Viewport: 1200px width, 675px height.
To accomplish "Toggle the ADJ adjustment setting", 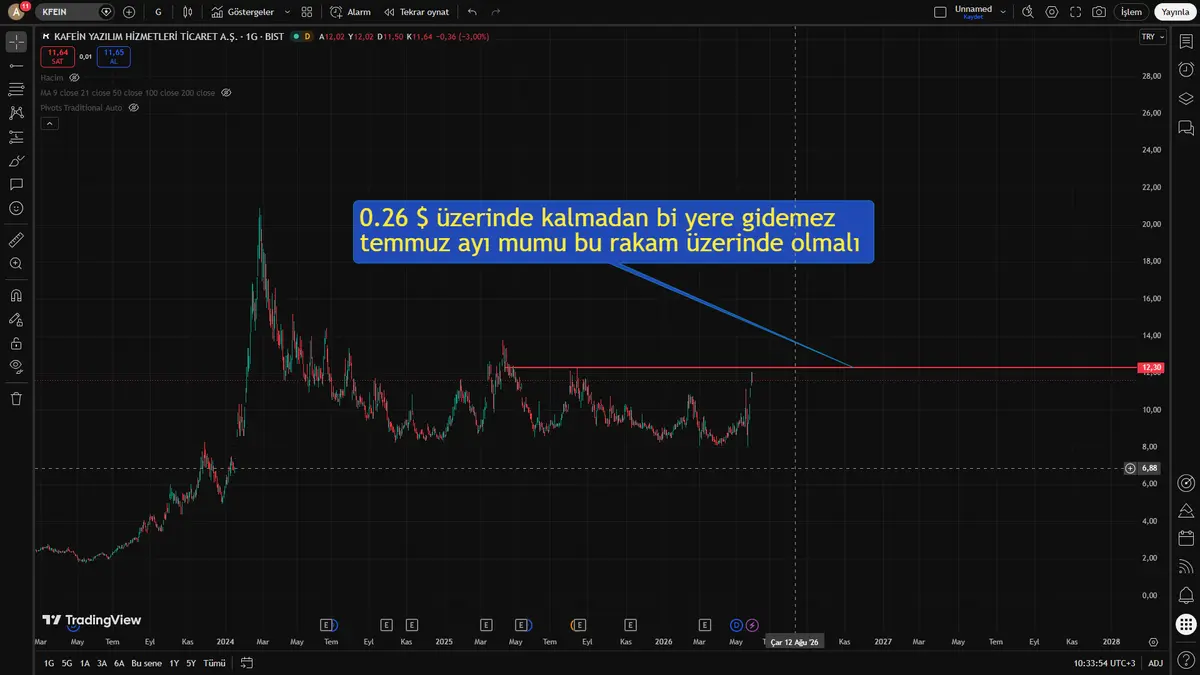I will pyautogui.click(x=1155, y=663).
